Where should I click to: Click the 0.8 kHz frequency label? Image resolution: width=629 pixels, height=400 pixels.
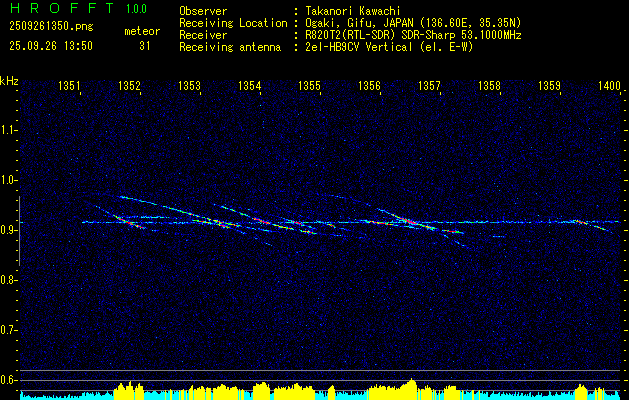coord(8,280)
